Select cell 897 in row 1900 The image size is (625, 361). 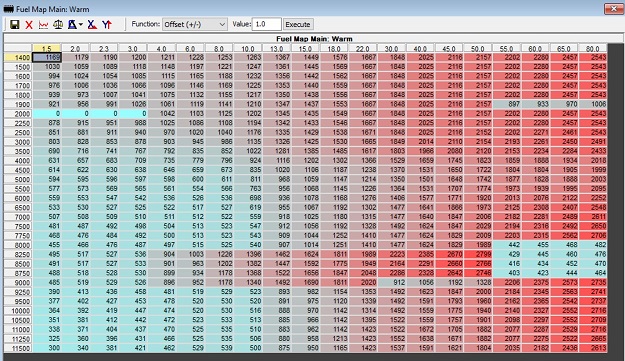(x=506, y=104)
